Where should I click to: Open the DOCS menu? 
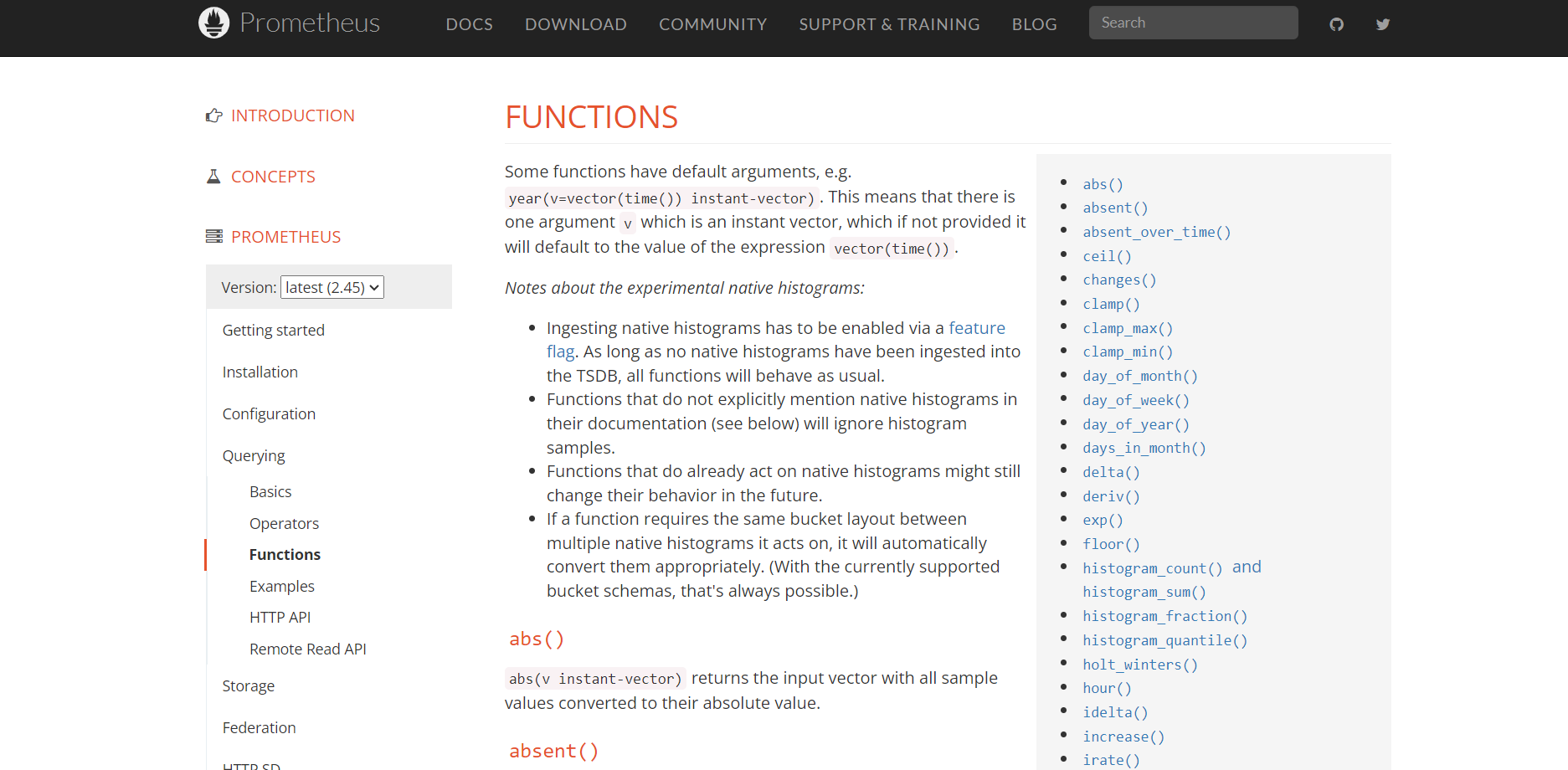tap(469, 24)
